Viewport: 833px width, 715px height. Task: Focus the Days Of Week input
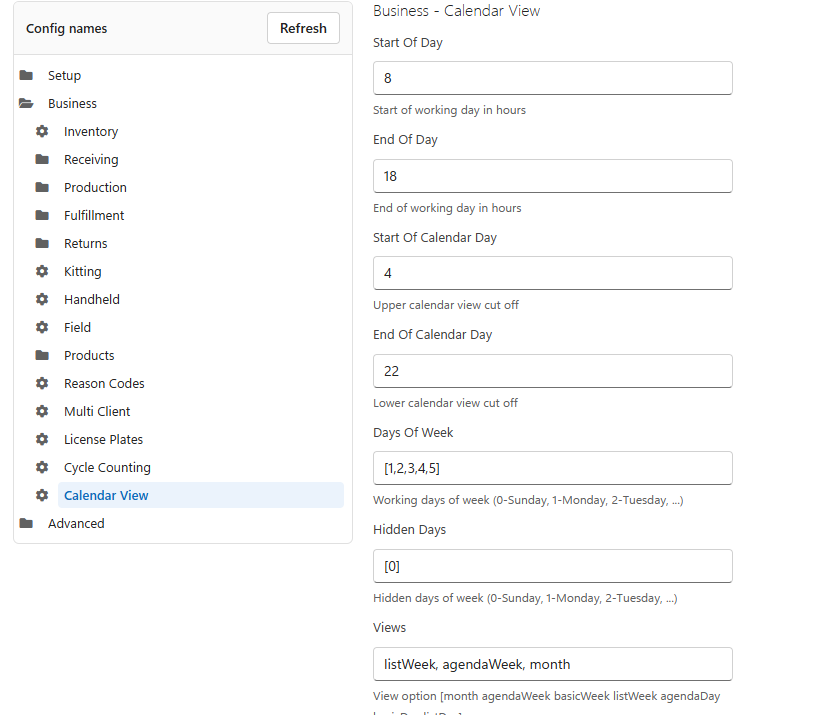coord(552,468)
